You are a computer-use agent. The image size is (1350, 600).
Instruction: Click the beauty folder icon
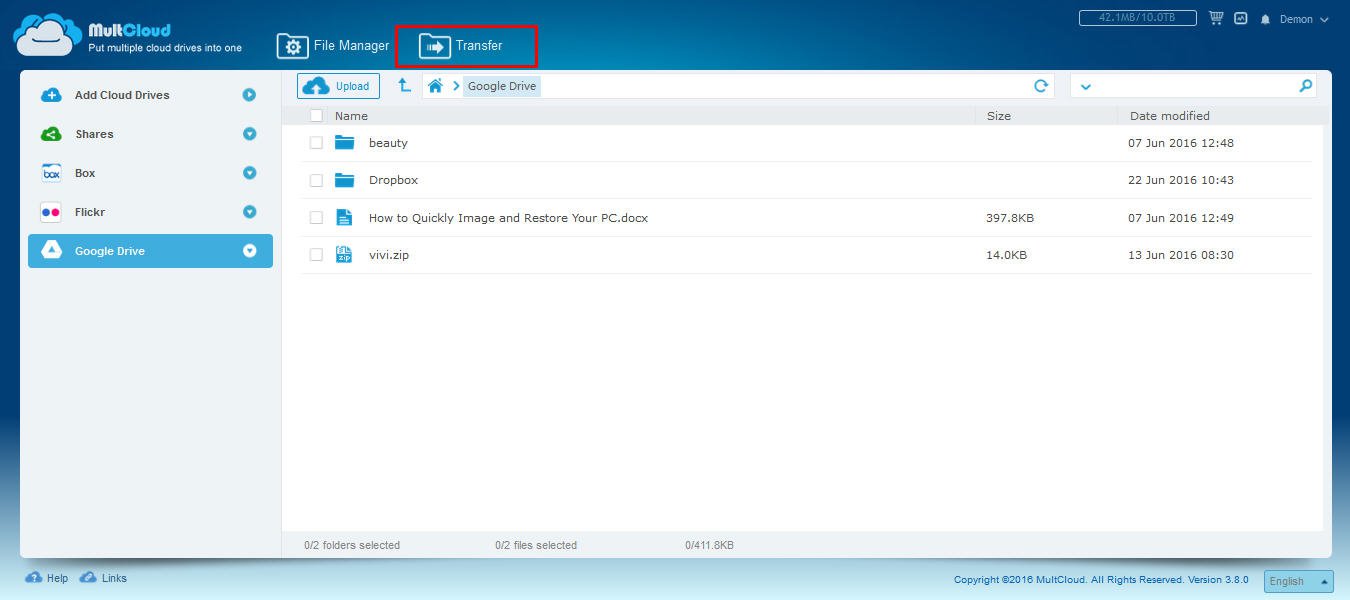pos(345,143)
